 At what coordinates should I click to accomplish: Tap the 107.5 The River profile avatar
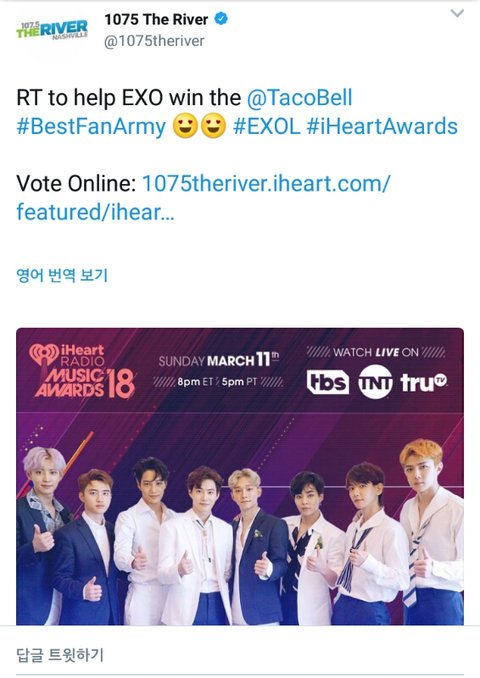(52, 30)
